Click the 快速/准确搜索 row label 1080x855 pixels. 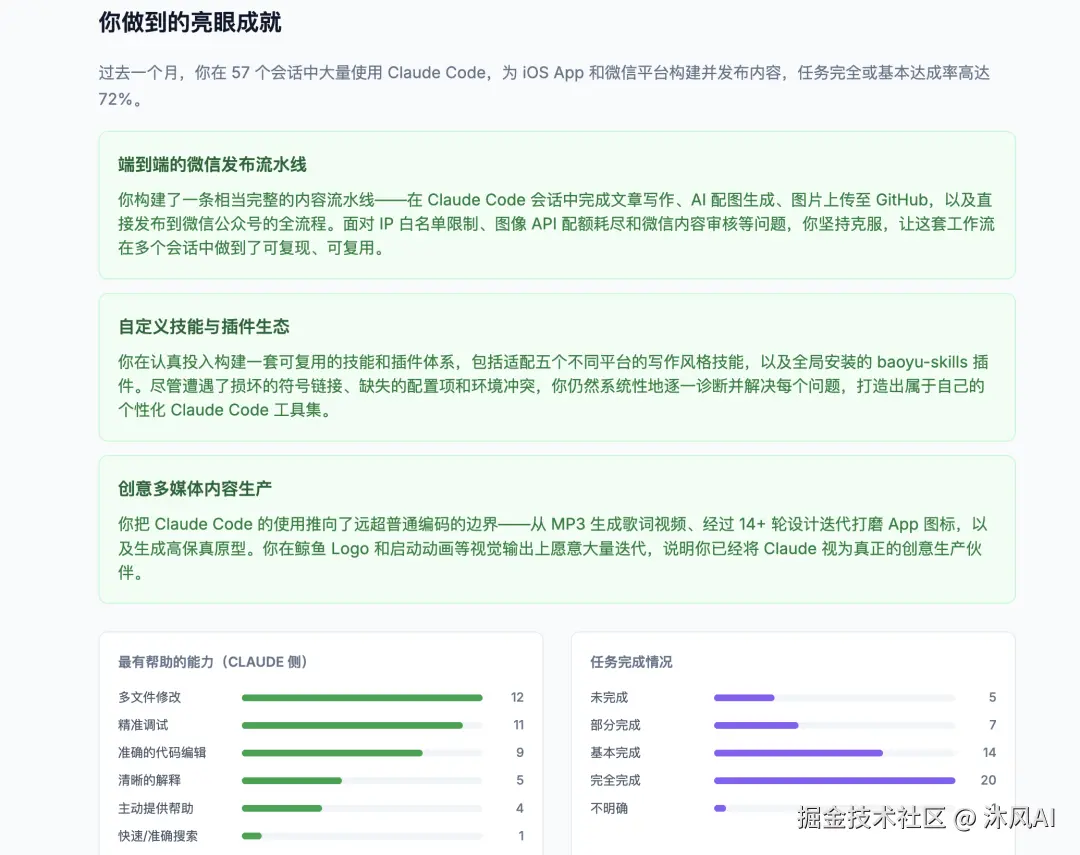[158, 836]
